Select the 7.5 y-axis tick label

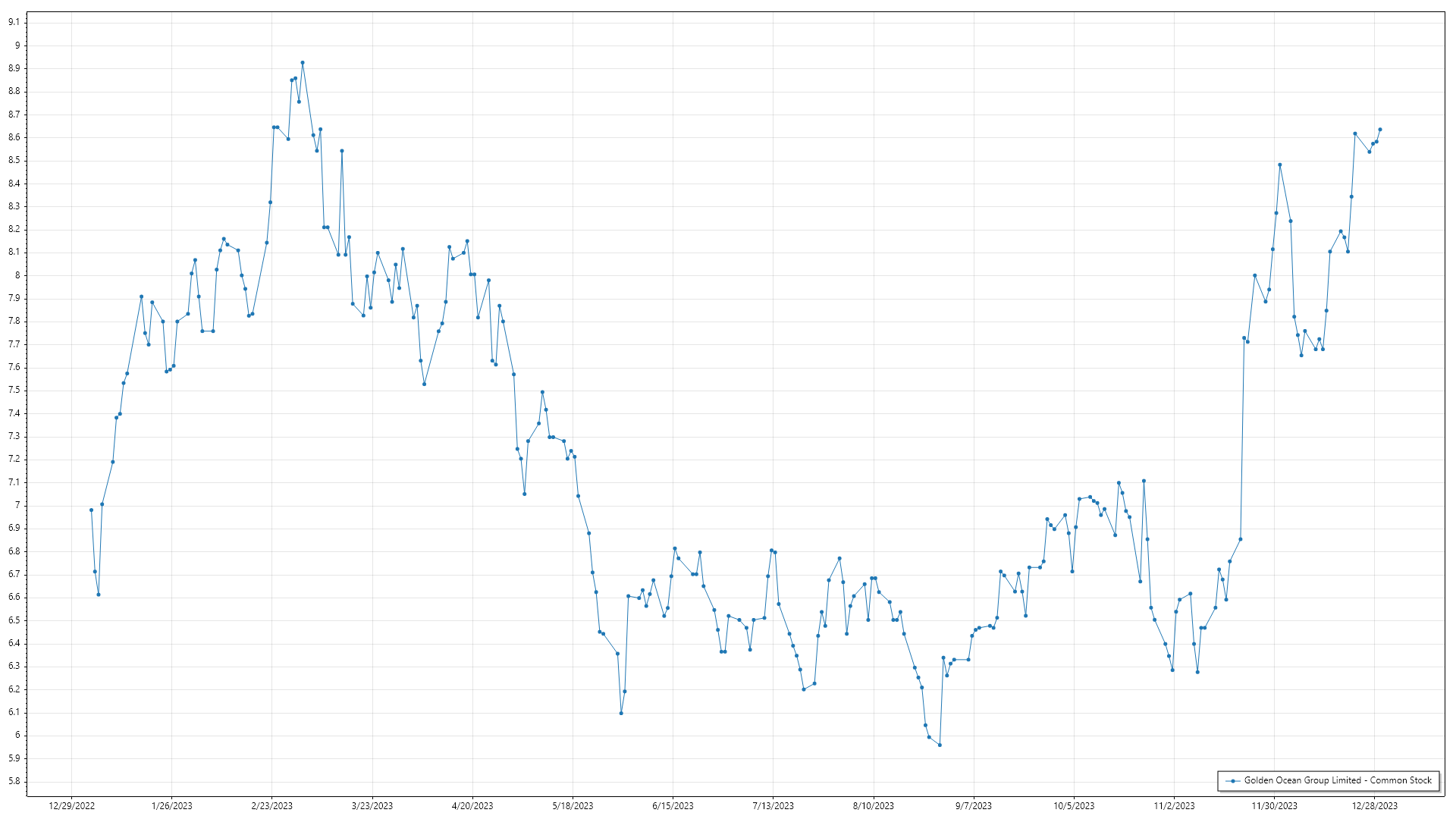coord(14,391)
